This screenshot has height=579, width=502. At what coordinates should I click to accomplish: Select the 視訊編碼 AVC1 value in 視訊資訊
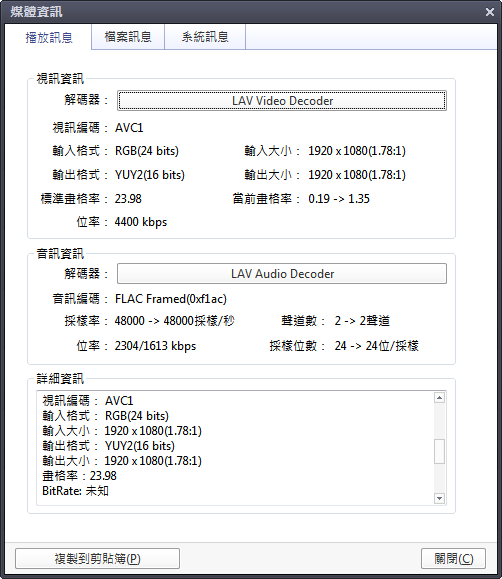coord(129,128)
